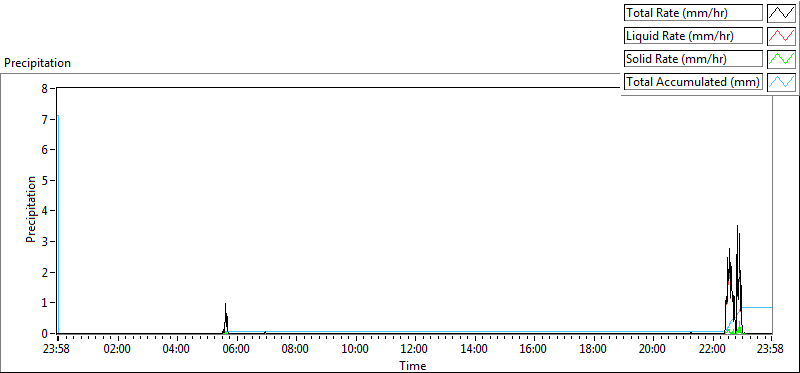
Task: Click the tallest rain peak near 23:00
Action: pyautogui.click(x=737, y=226)
